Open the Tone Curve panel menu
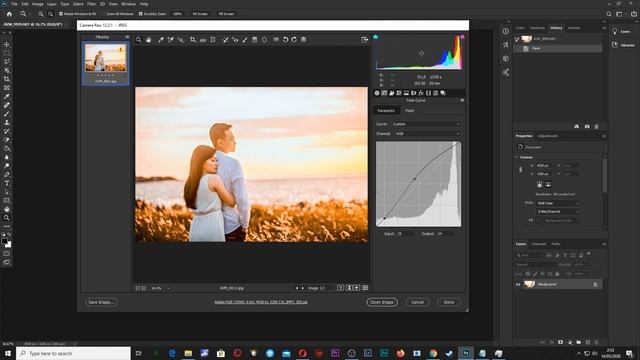 click(462, 100)
